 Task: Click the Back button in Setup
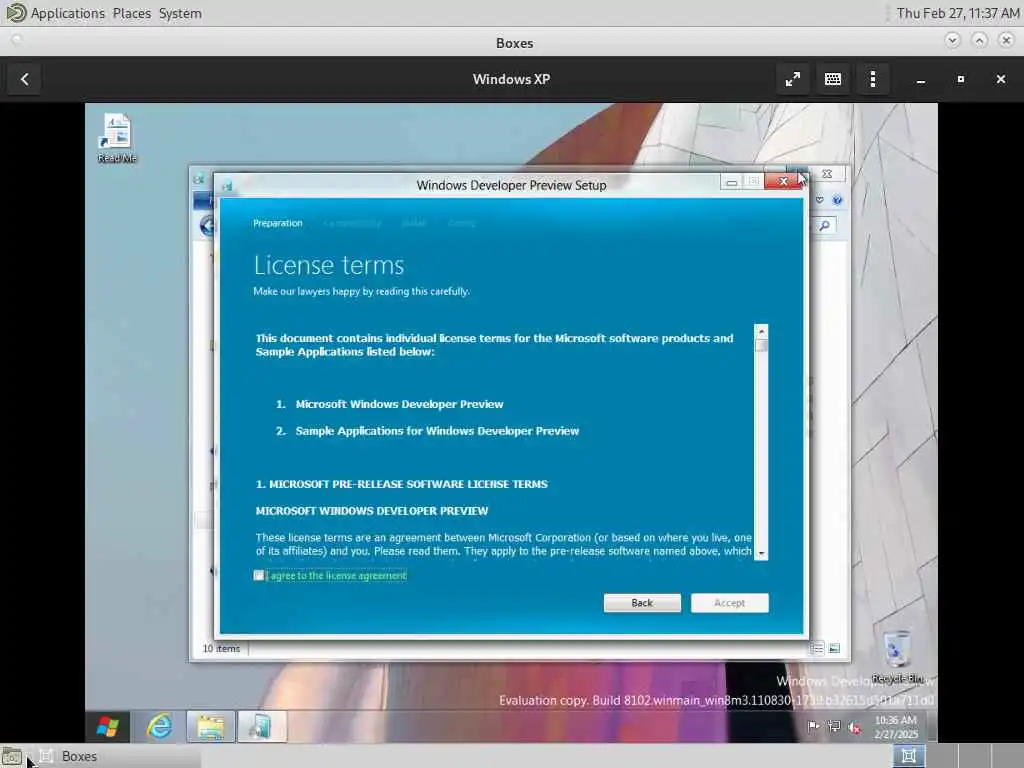[642, 603]
